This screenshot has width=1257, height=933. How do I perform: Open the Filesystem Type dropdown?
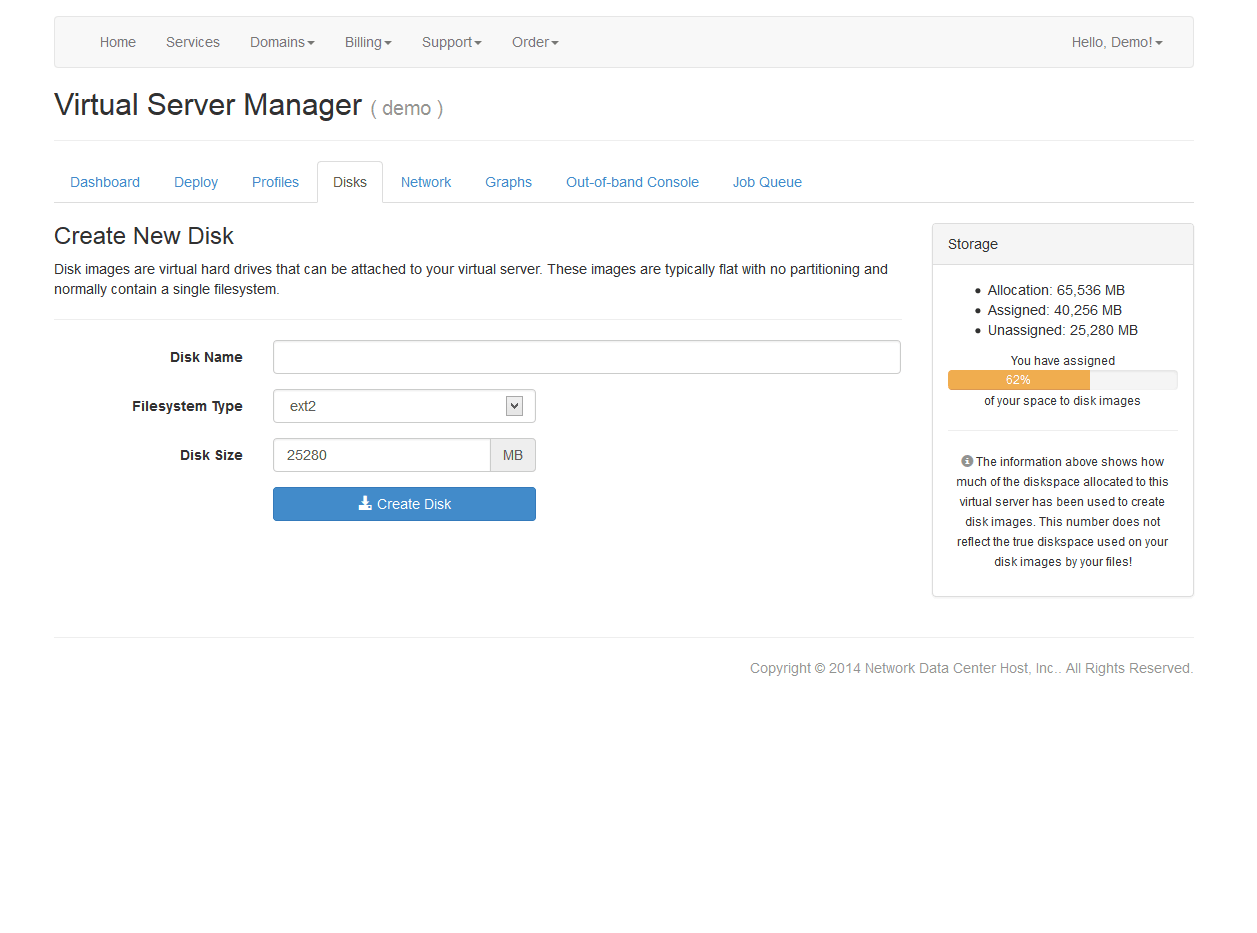coord(404,406)
